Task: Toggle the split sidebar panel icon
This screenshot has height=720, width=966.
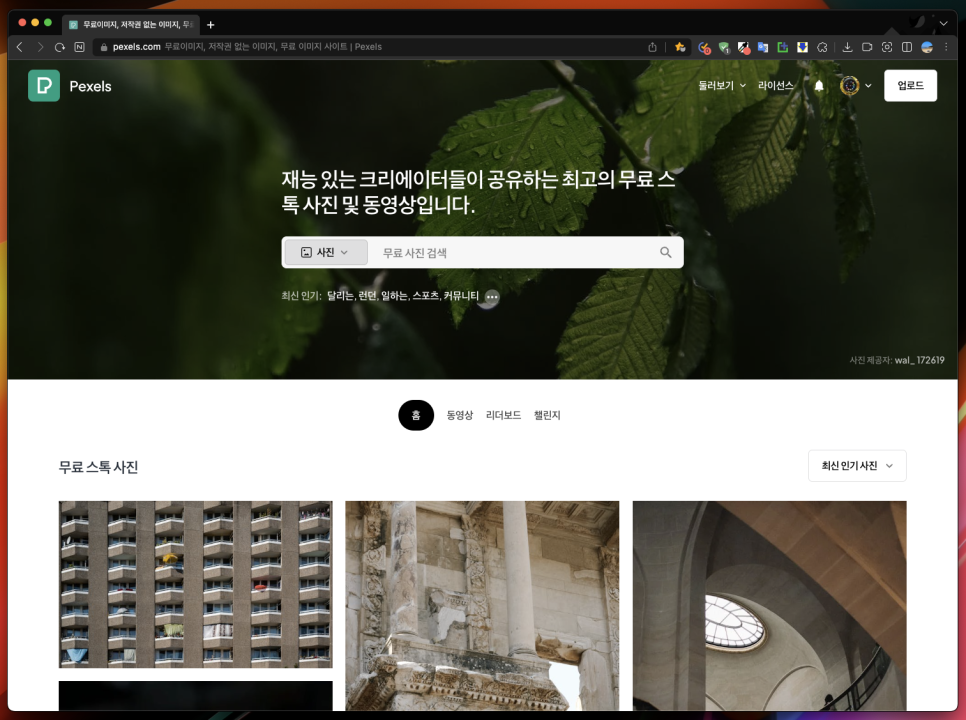Action: coord(907,47)
